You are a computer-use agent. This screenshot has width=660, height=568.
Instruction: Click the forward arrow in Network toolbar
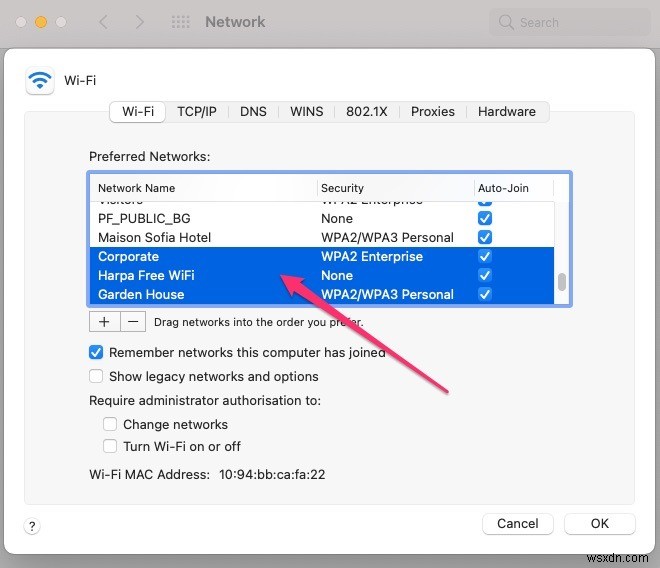139,22
